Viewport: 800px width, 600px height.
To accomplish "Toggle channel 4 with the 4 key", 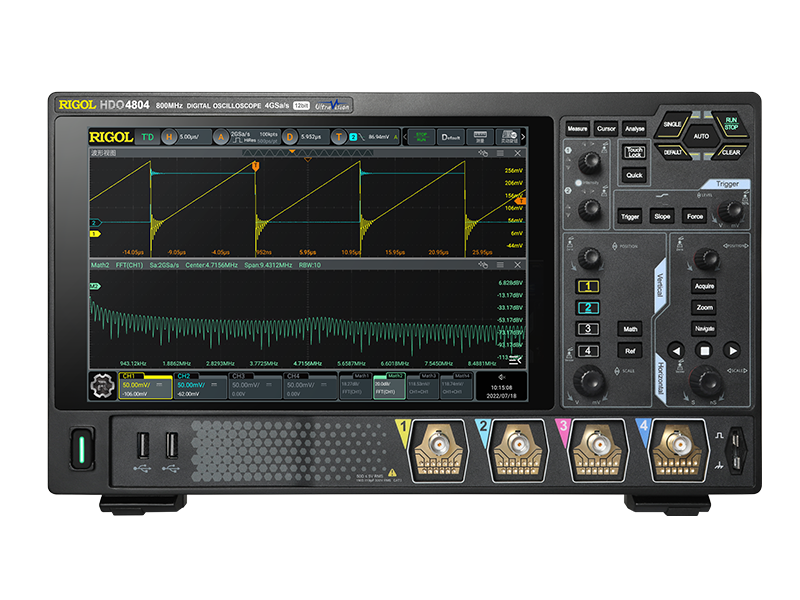I will pos(588,351).
